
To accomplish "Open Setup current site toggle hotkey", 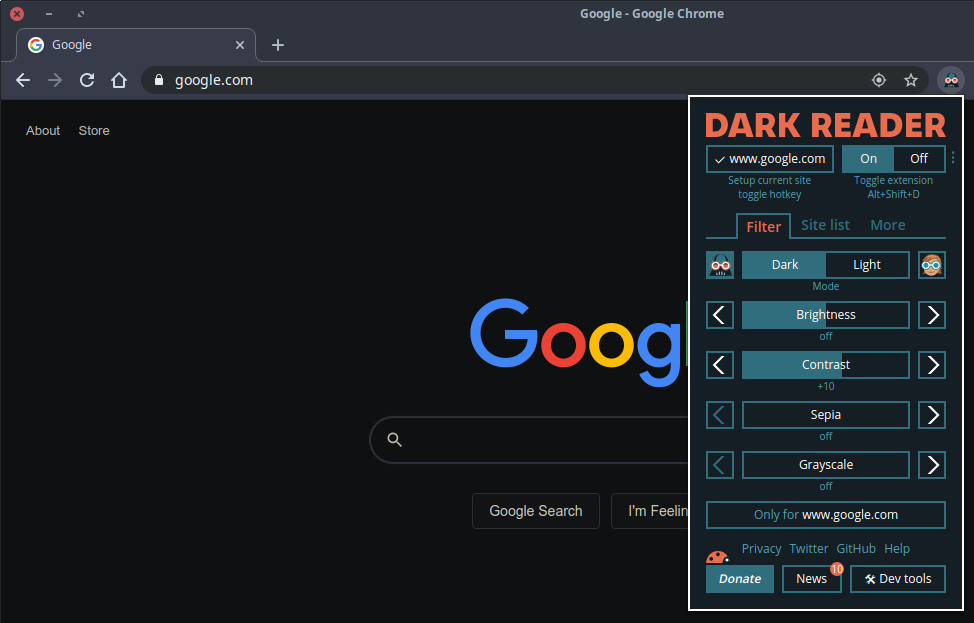I will (770, 188).
